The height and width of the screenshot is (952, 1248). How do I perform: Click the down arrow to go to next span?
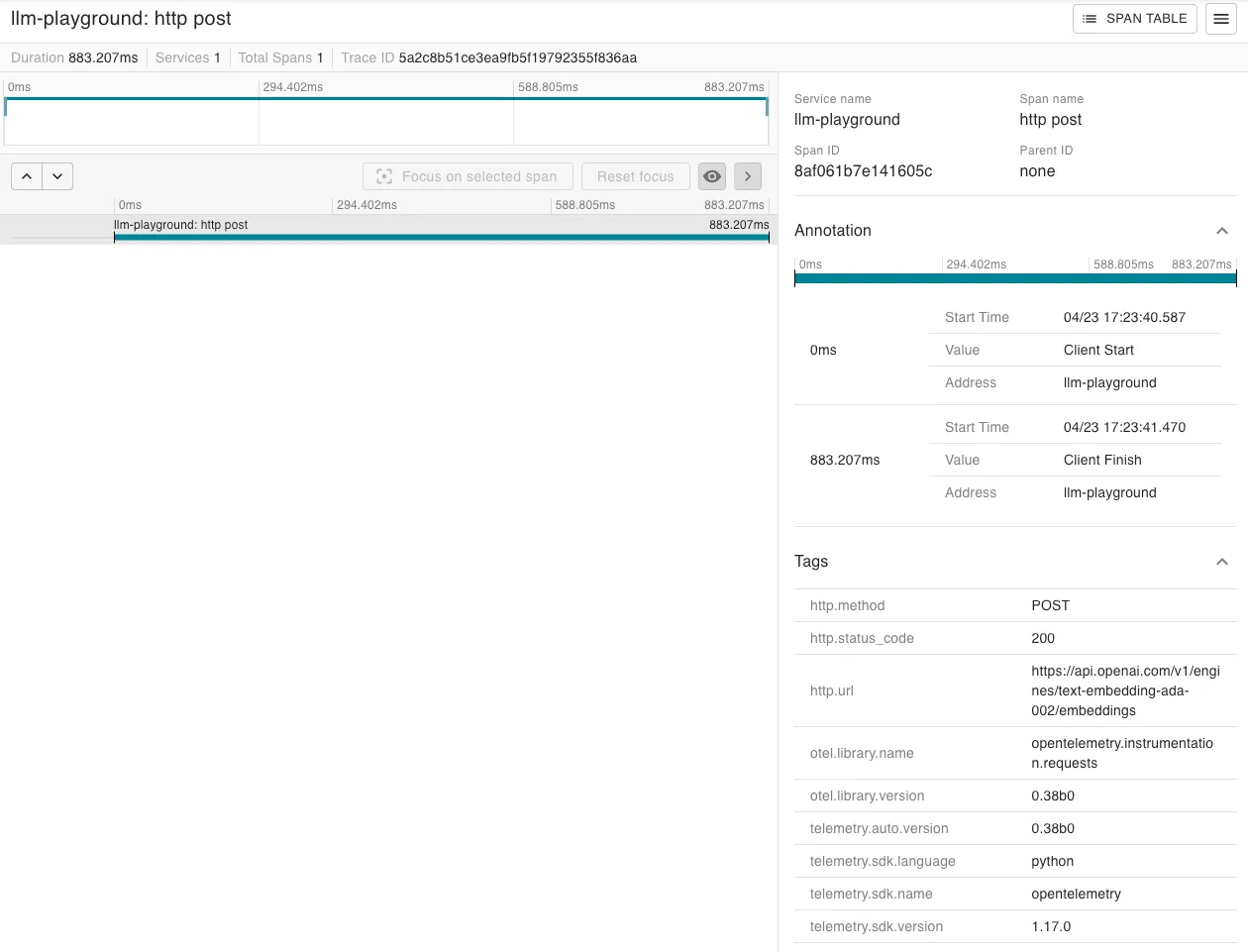tap(57, 175)
